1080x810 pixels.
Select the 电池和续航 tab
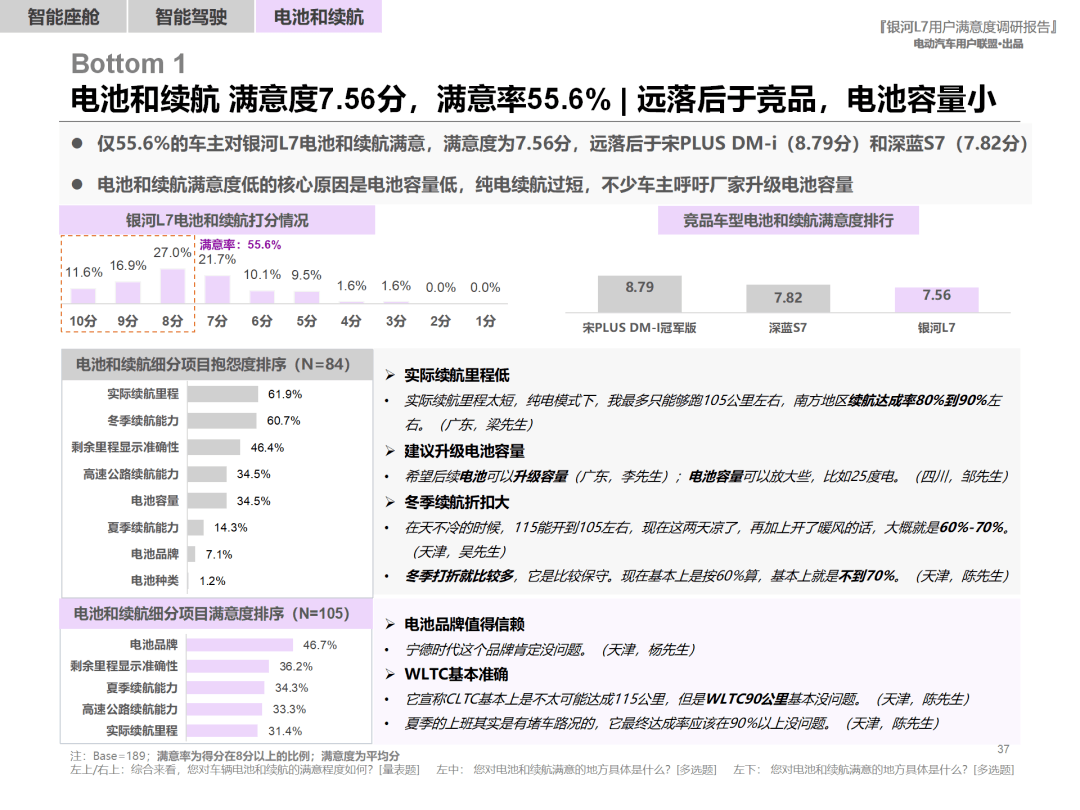click(x=318, y=17)
